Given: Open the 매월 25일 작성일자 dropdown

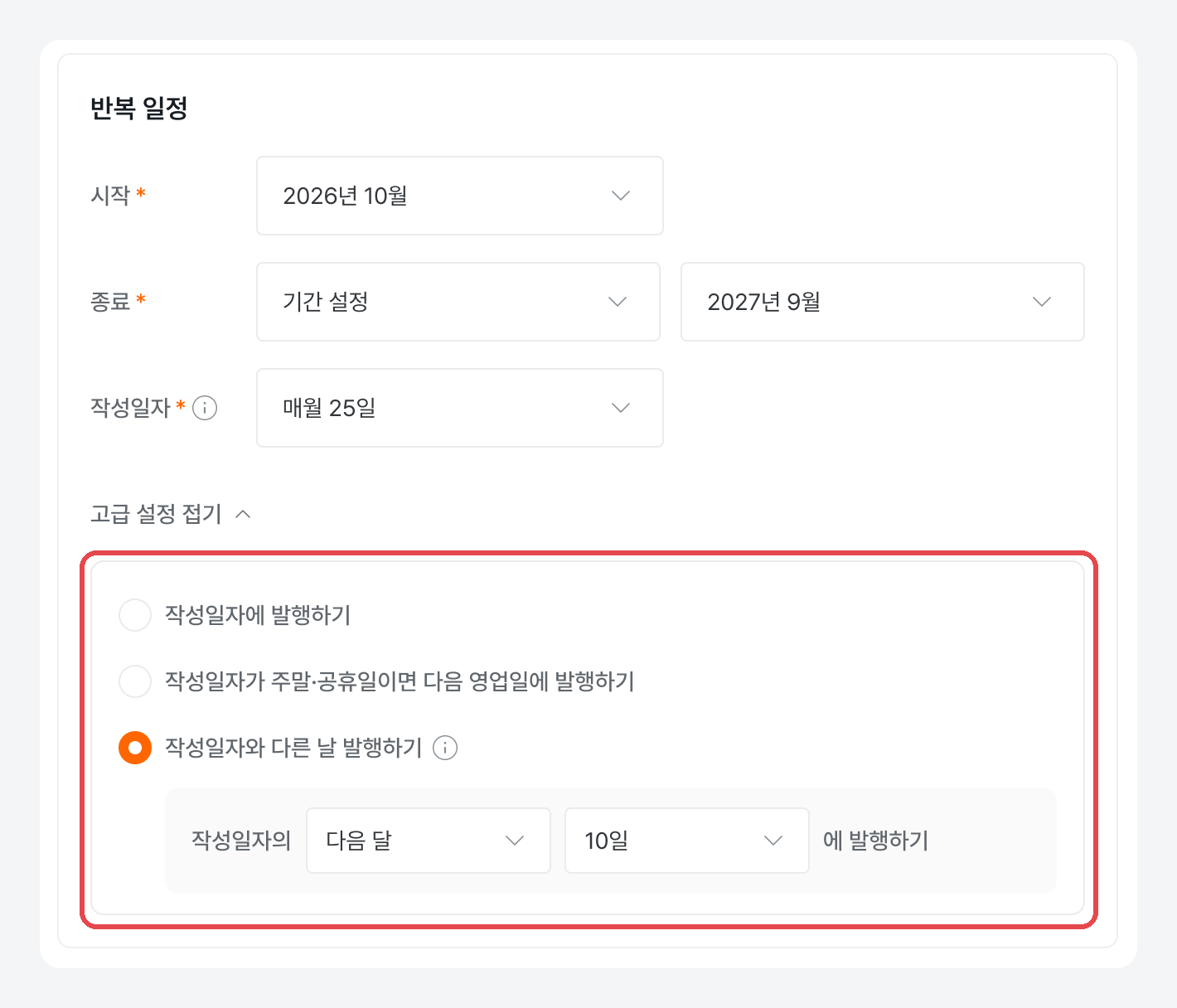Looking at the screenshot, I should pos(460,408).
